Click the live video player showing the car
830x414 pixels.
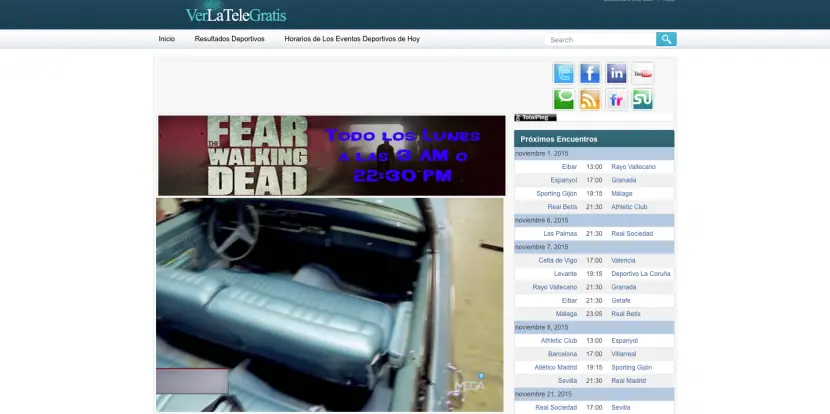coord(330,304)
